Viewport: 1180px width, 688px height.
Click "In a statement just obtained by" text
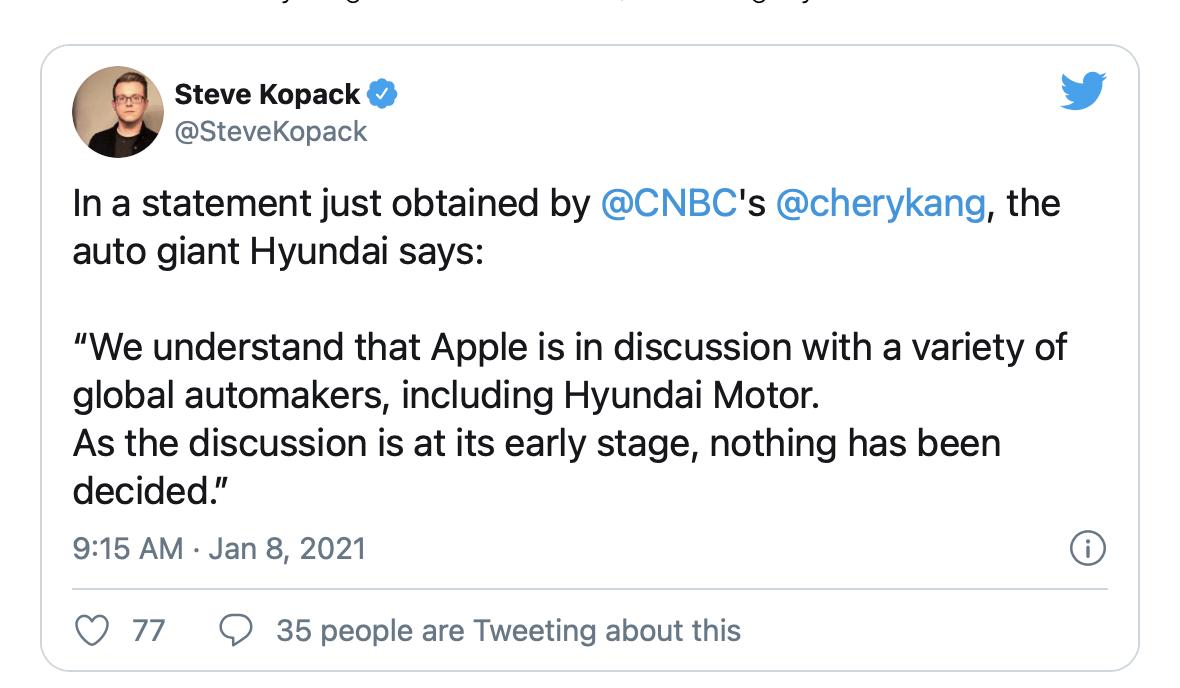pos(331,204)
